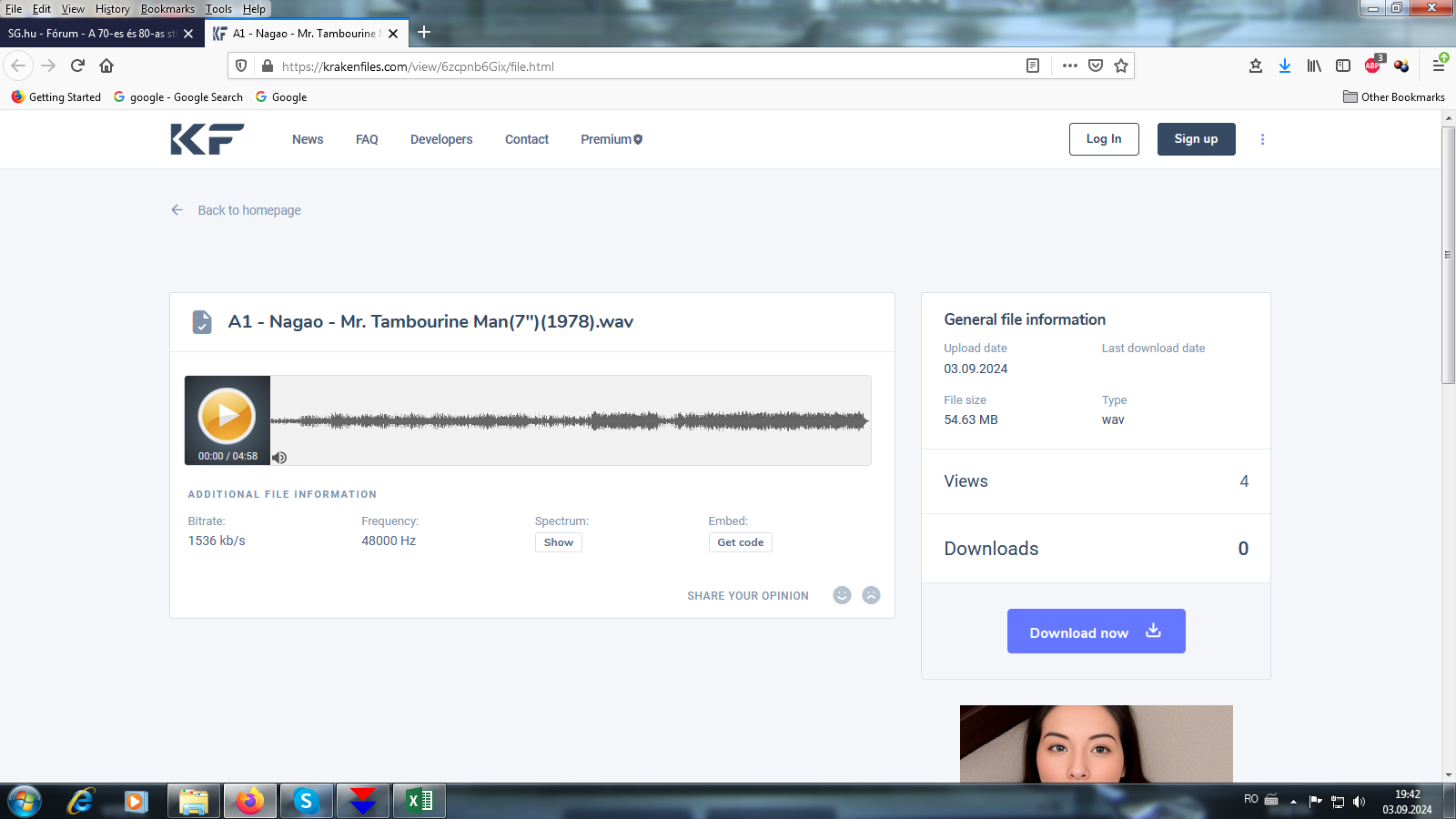1456x819 pixels.
Task: Go back to previous page
Action: click(18, 66)
